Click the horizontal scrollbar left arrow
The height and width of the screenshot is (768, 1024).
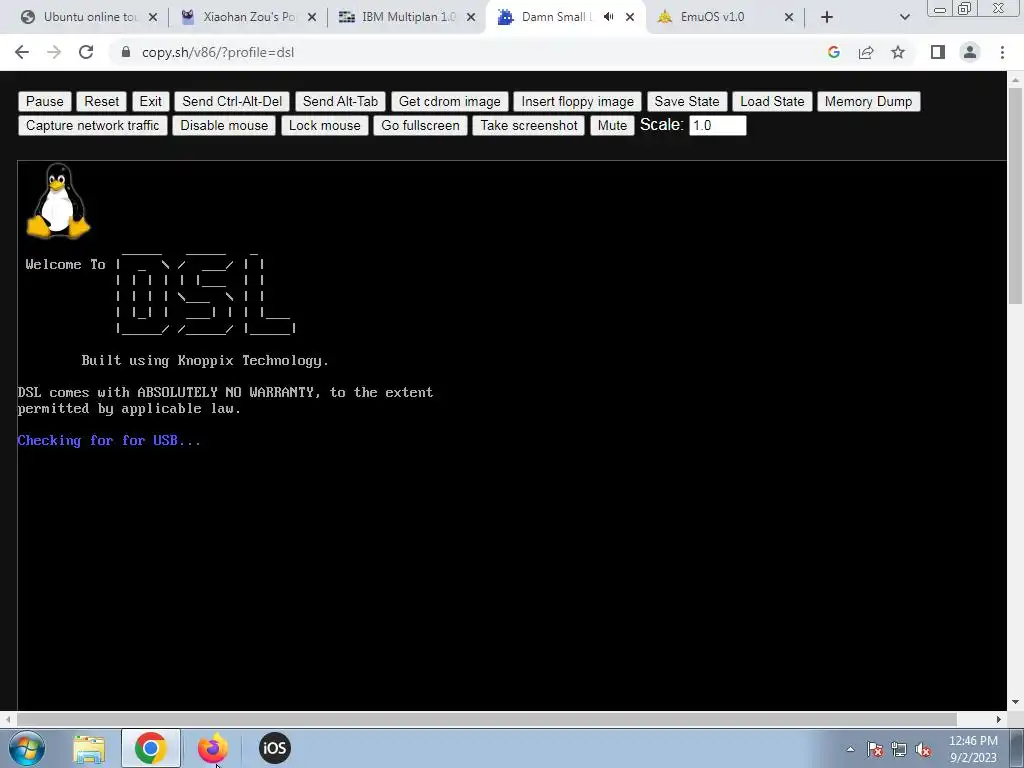[x=8, y=719]
